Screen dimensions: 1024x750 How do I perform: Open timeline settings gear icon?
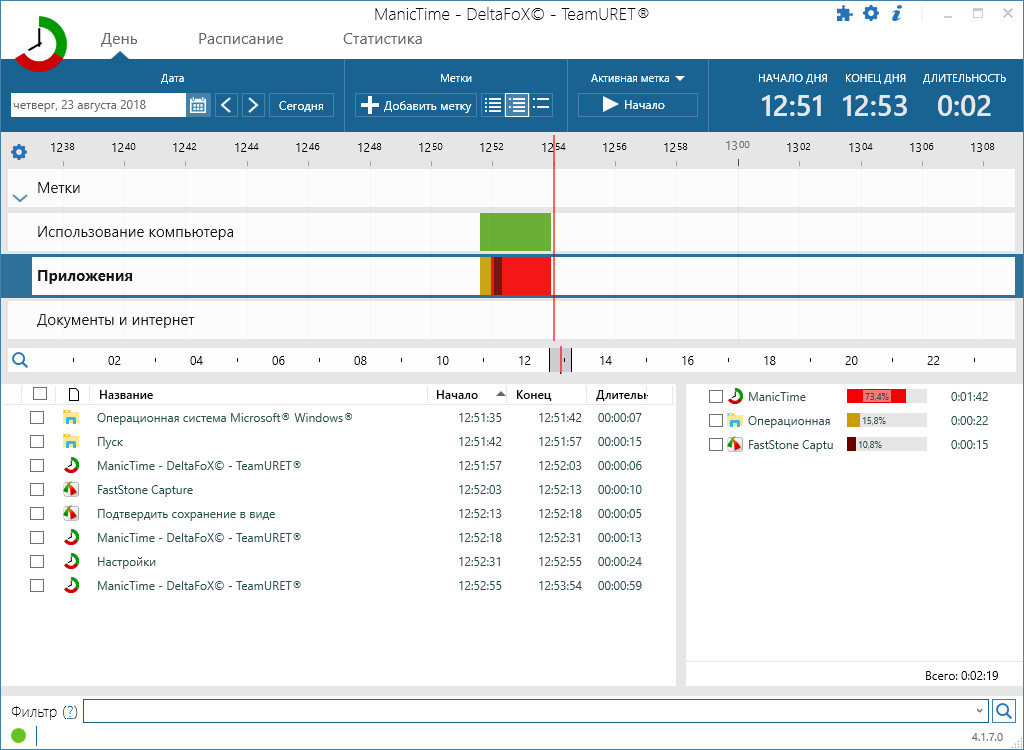pyautogui.click(x=19, y=153)
